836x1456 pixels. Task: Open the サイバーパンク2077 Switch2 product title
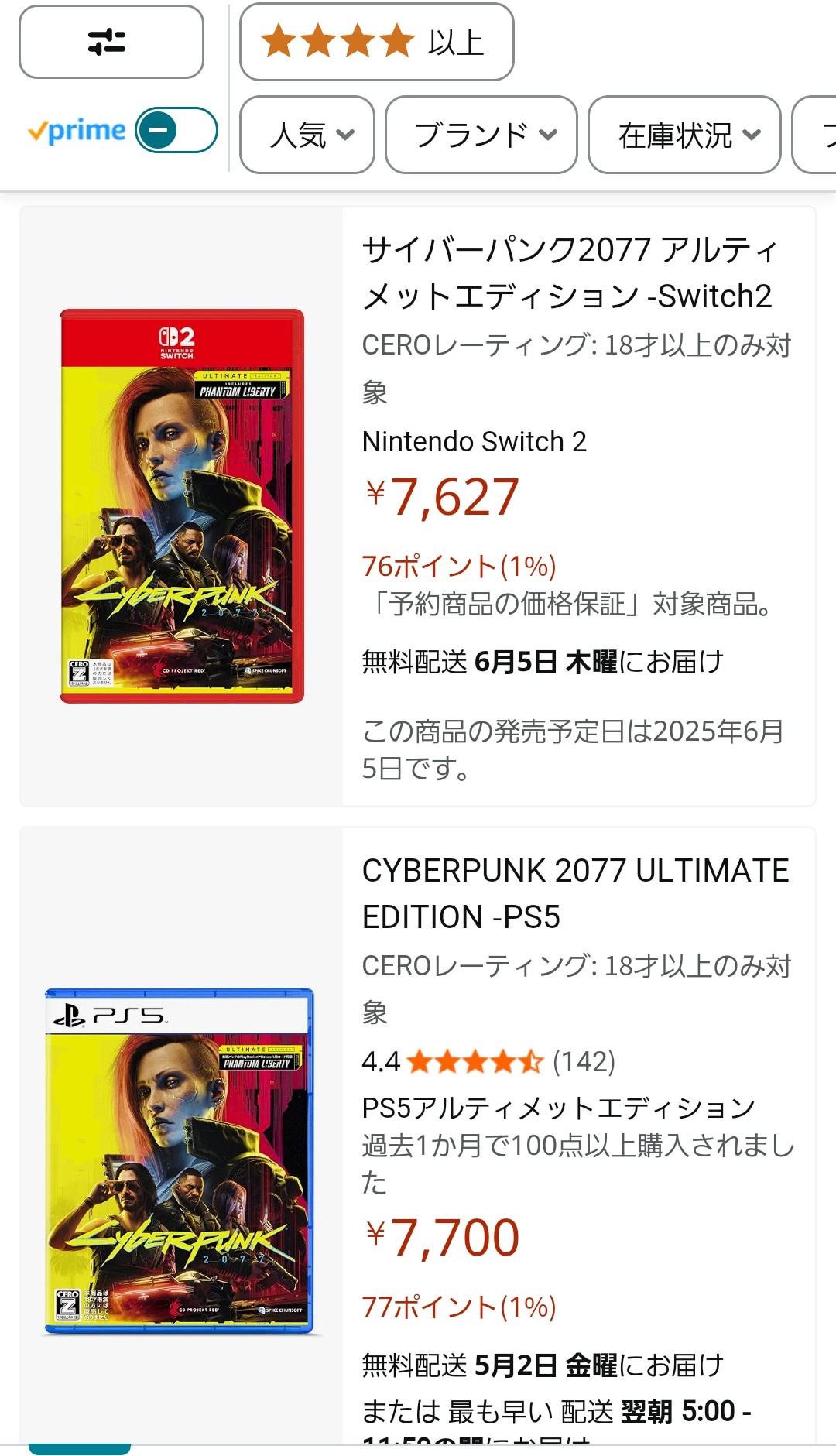pyautogui.click(x=569, y=272)
